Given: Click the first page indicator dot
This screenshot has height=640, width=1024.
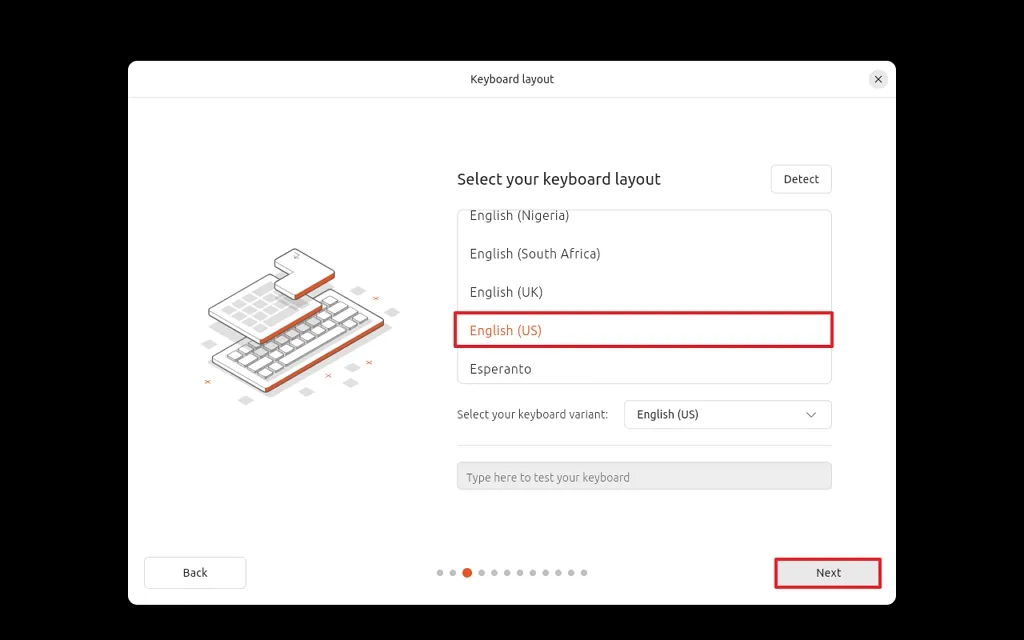Looking at the screenshot, I should (x=440, y=573).
